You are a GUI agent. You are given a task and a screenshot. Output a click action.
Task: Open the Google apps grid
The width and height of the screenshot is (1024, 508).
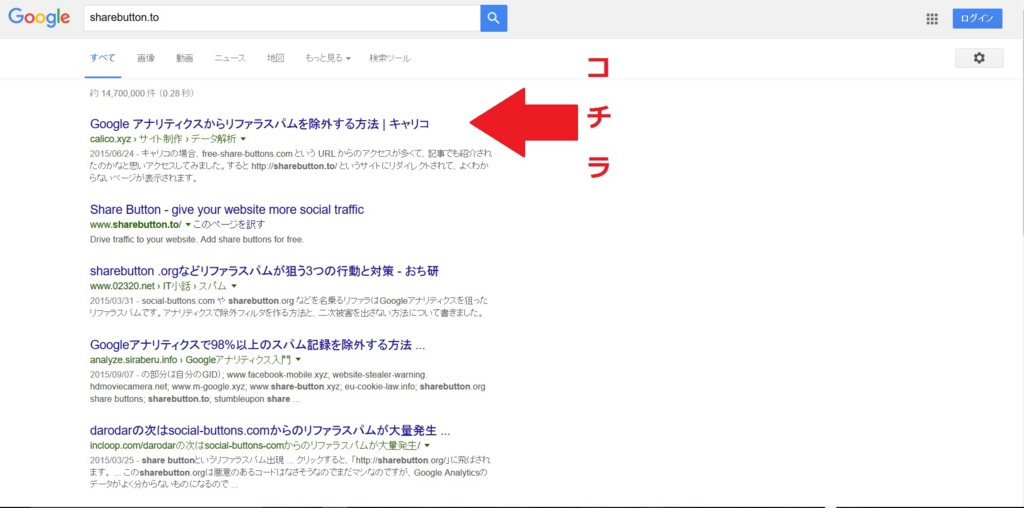pyautogui.click(x=932, y=19)
